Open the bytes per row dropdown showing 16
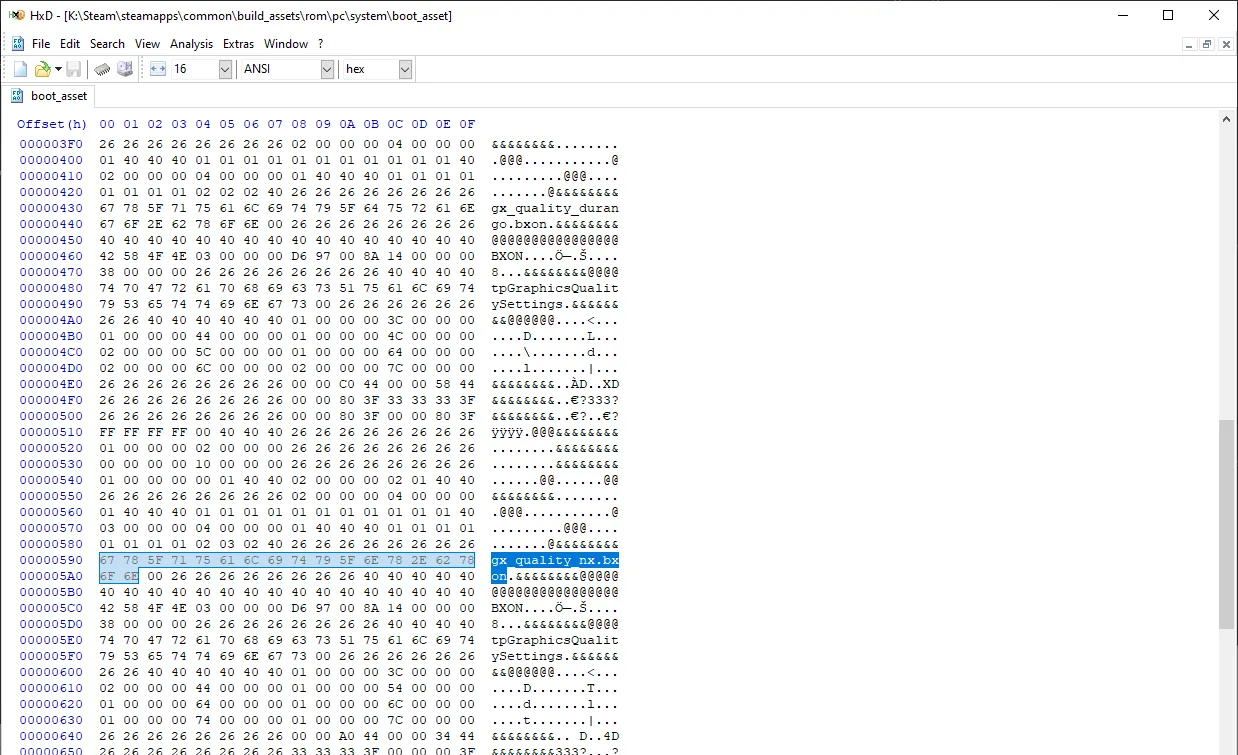 (224, 69)
